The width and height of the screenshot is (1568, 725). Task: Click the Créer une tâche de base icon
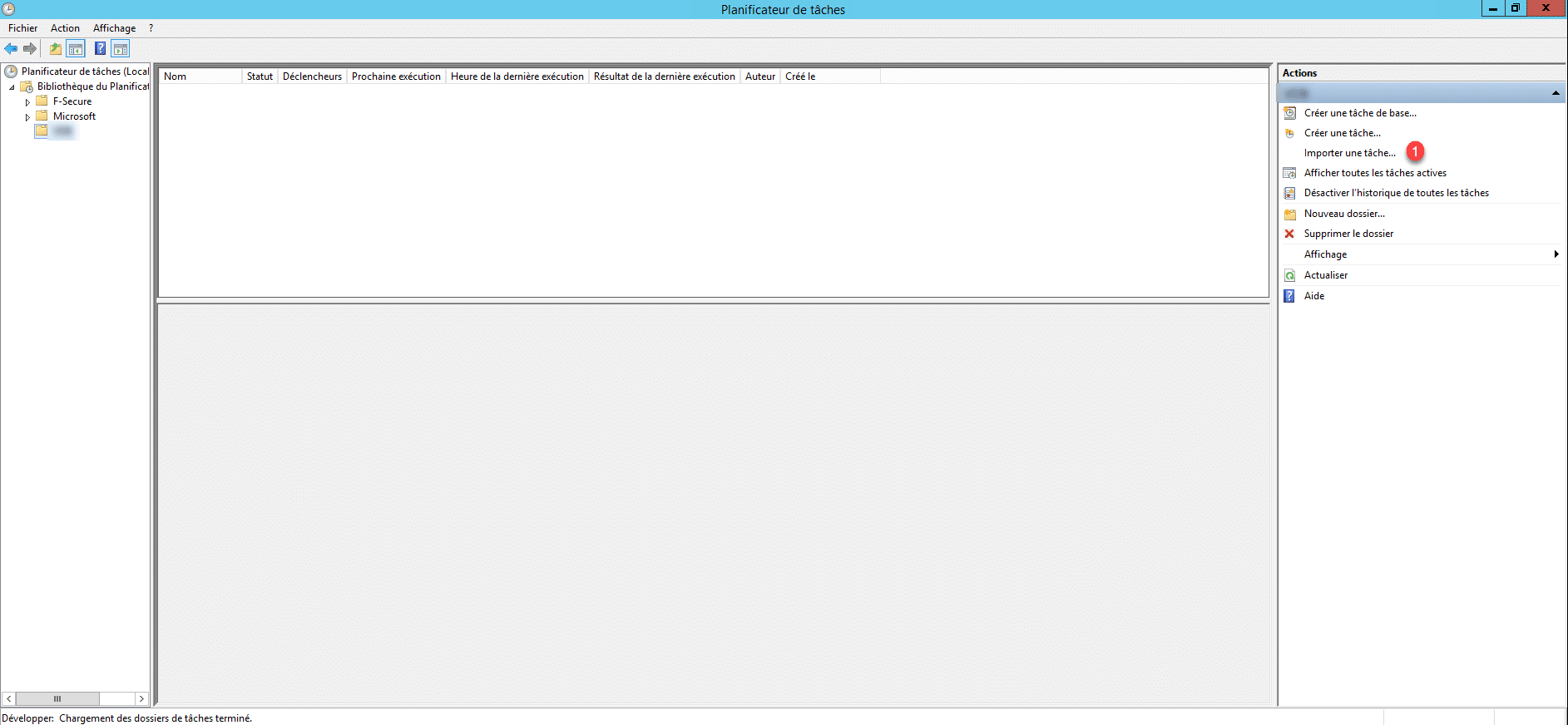pos(1289,113)
